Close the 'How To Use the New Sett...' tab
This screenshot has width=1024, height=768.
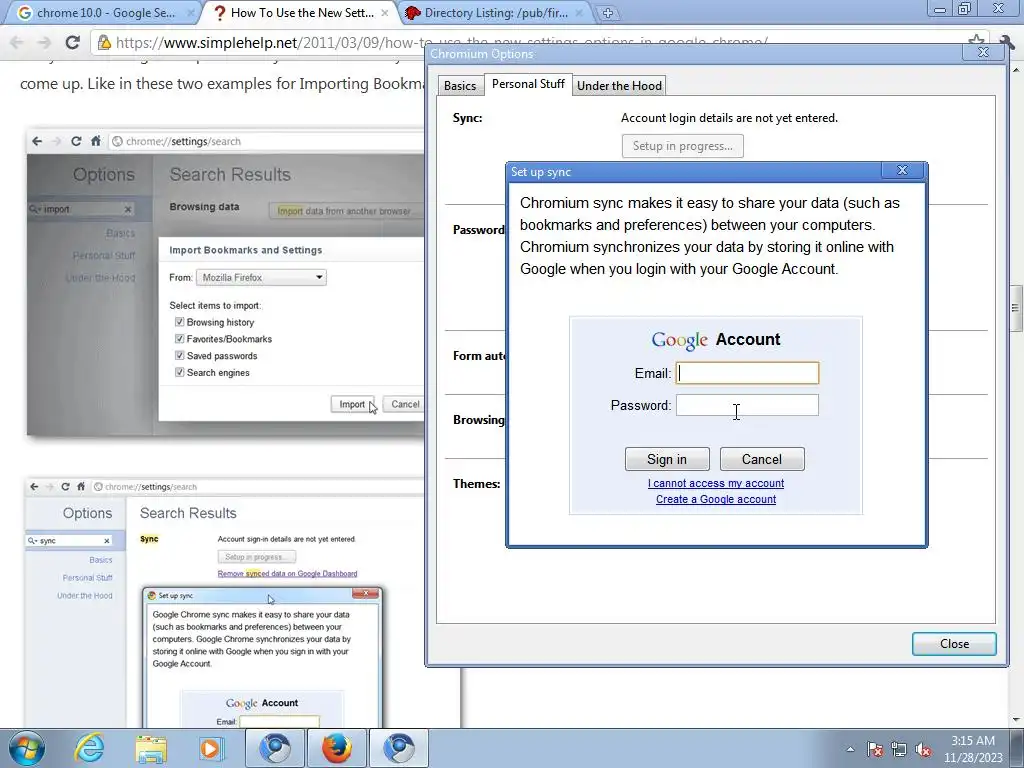point(385,12)
